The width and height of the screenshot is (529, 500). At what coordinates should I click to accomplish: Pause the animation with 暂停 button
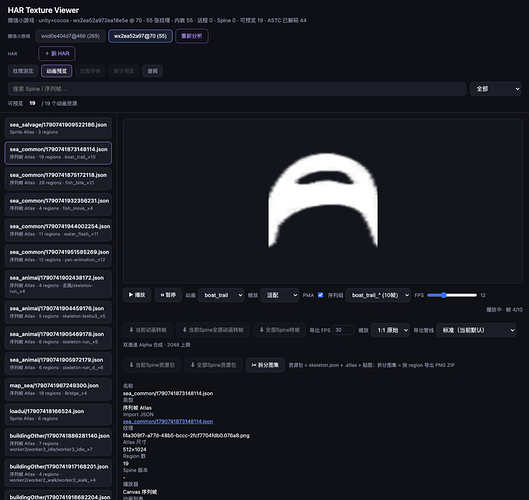pos(168,295)
